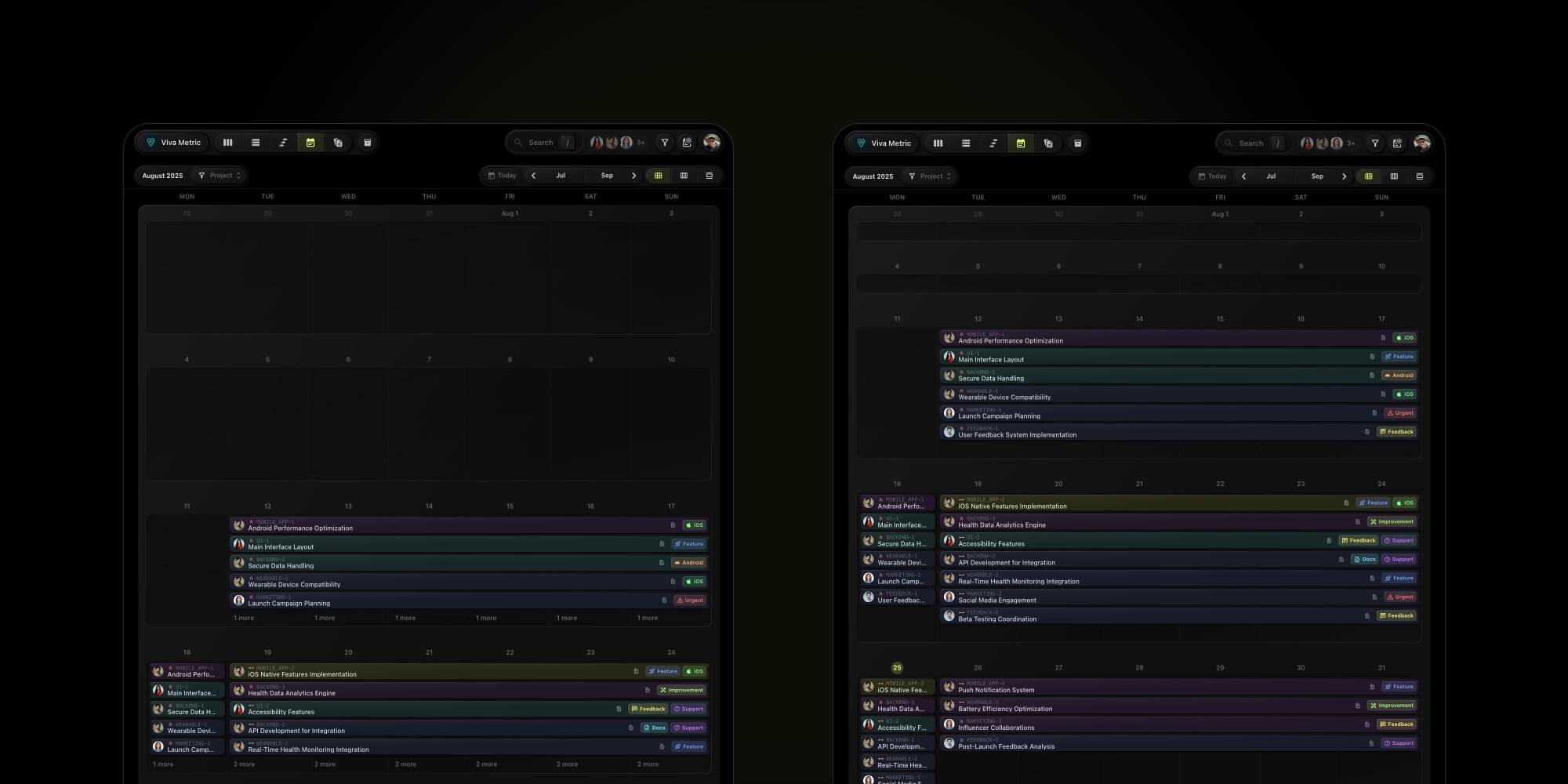1568x784 pixels.
Task: Select the highlighted calendar view icon
Action: [310, 142]
